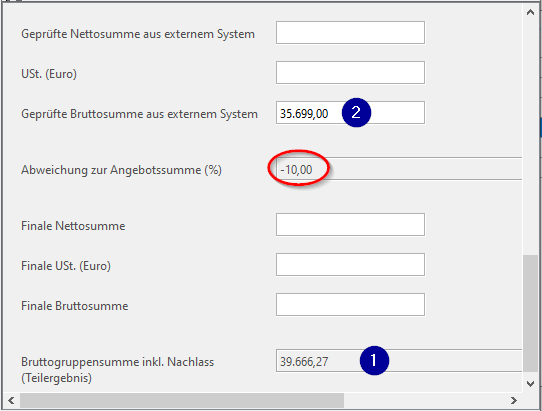Click the vertical scrollbar thumb
The height and width of the screenshot is (411, 542).
[x=530, y=313]
